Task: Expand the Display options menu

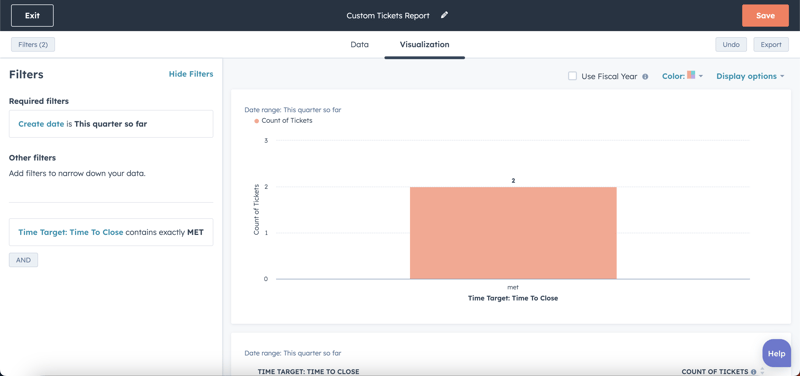Action: (x=750, y=76)
